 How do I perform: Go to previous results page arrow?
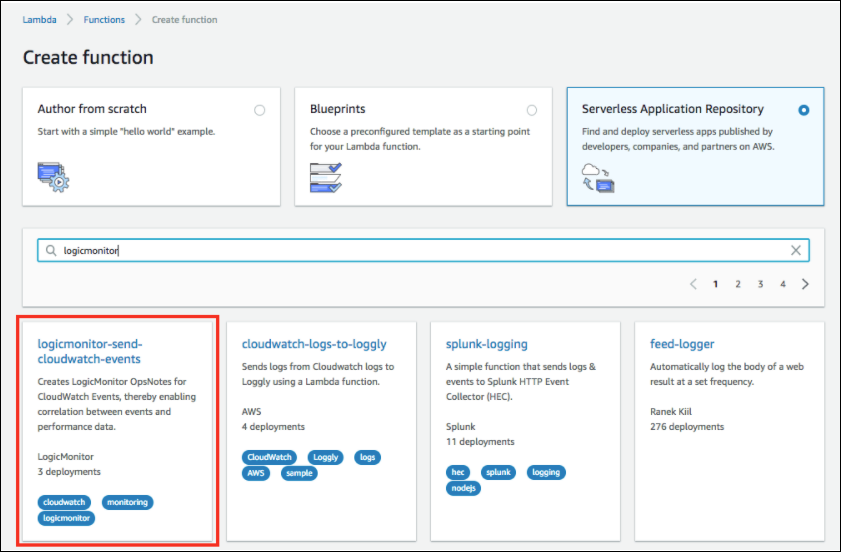point(693,284)
